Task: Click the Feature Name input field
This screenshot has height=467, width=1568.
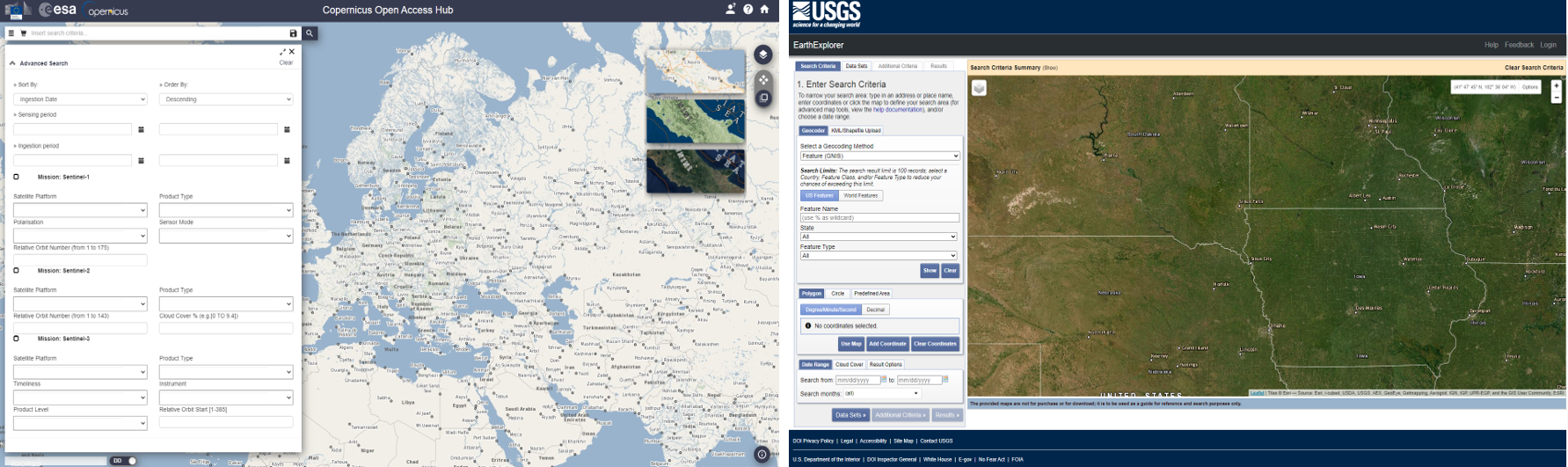Action: coord(879,217)
